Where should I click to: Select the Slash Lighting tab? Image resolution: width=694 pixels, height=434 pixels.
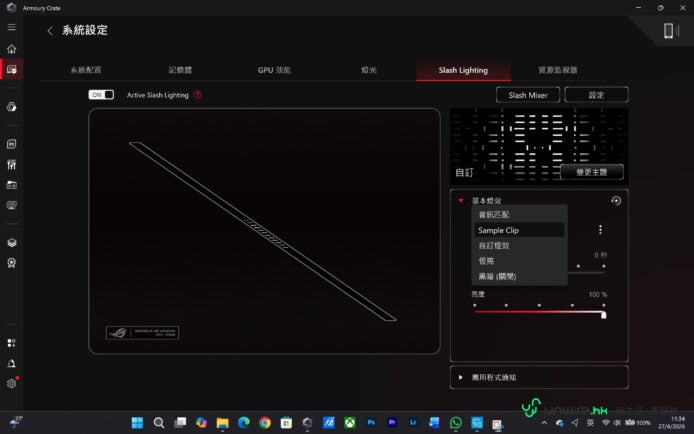click(x=463, y=70)
